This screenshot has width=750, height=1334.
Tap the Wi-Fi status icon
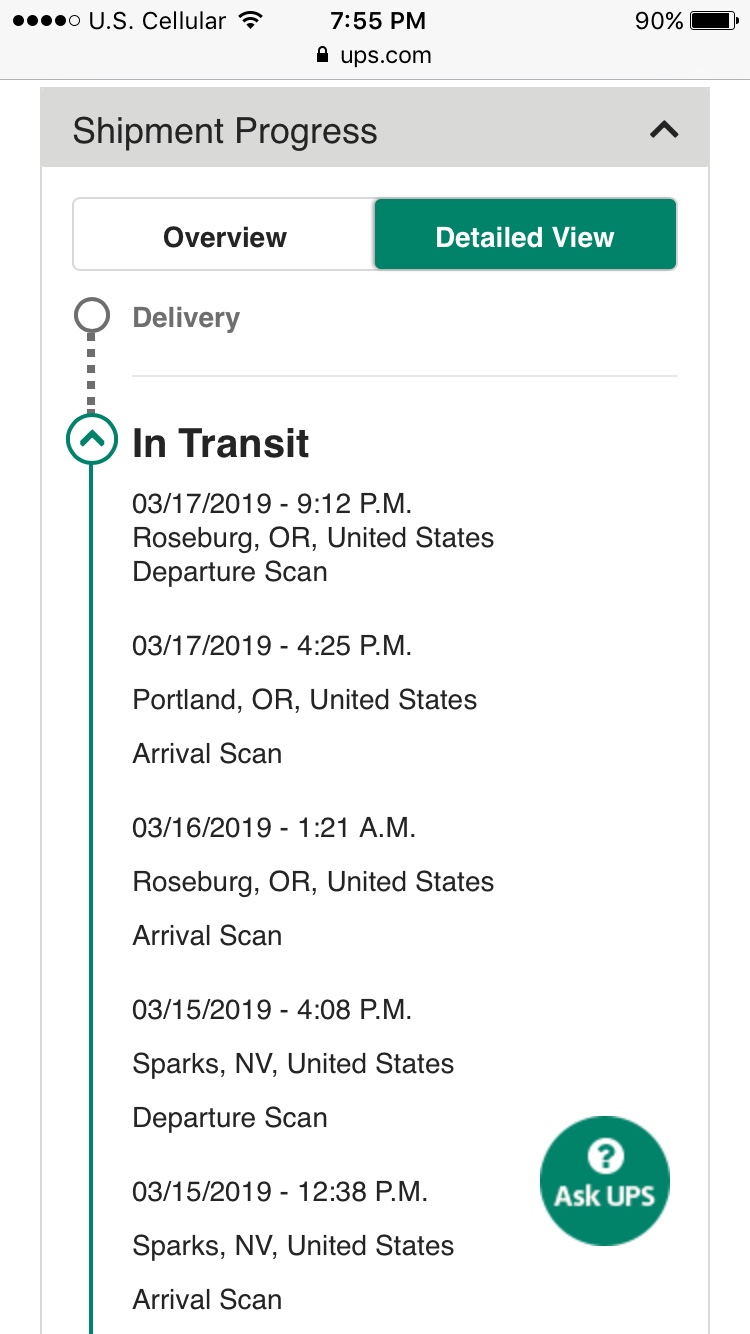(251, 20)
